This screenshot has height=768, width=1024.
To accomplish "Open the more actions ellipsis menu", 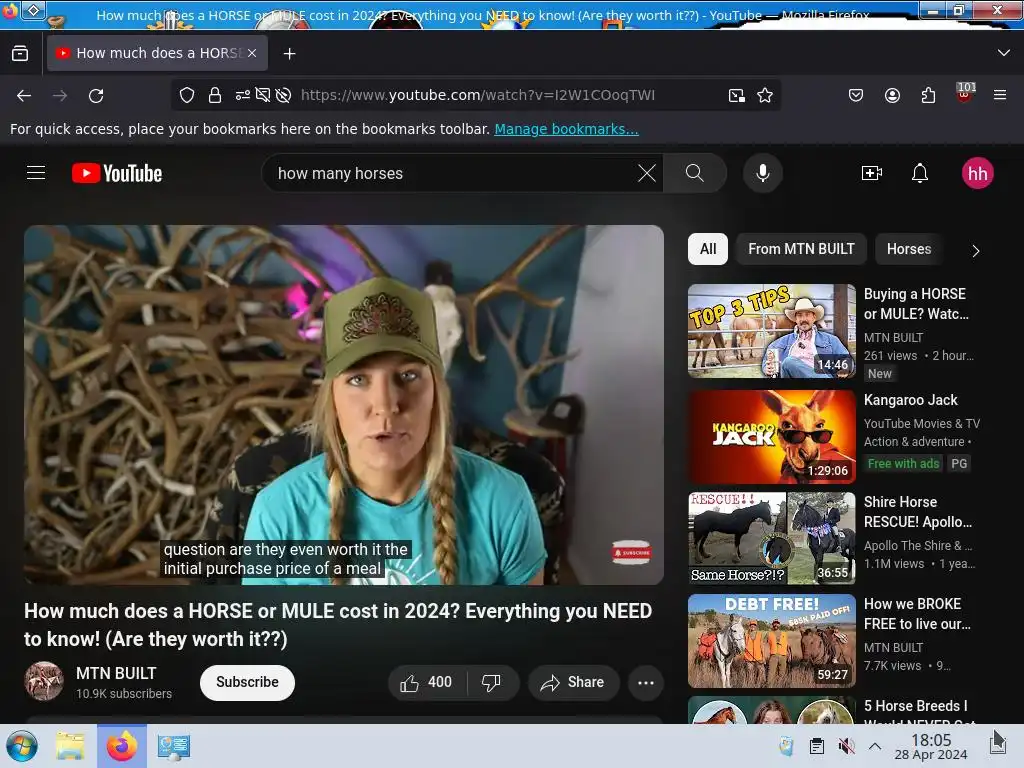I will pyautogui.click(x=646, y=682).
